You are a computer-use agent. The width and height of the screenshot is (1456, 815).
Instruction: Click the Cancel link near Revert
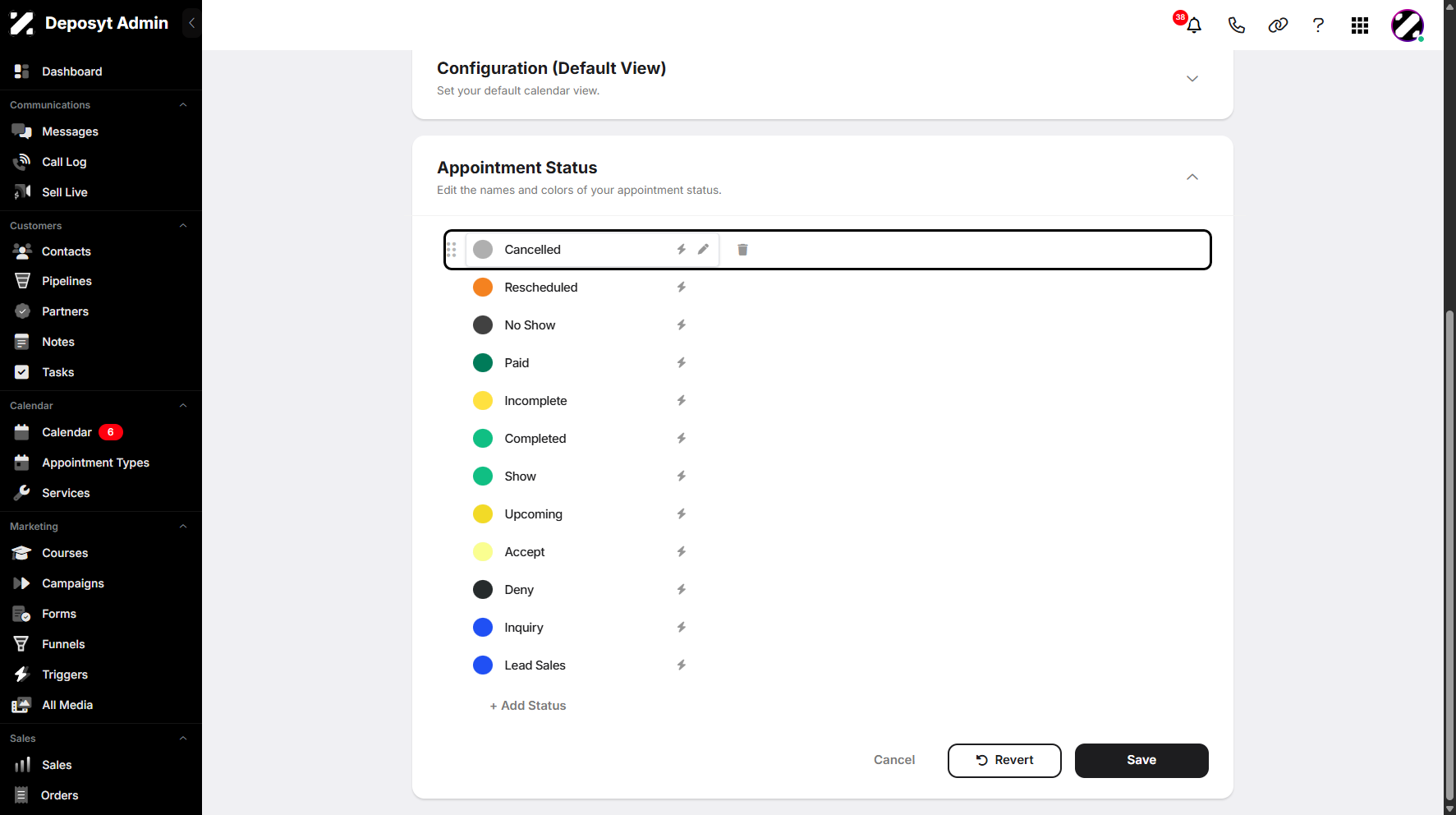click(x=894, y=760)
